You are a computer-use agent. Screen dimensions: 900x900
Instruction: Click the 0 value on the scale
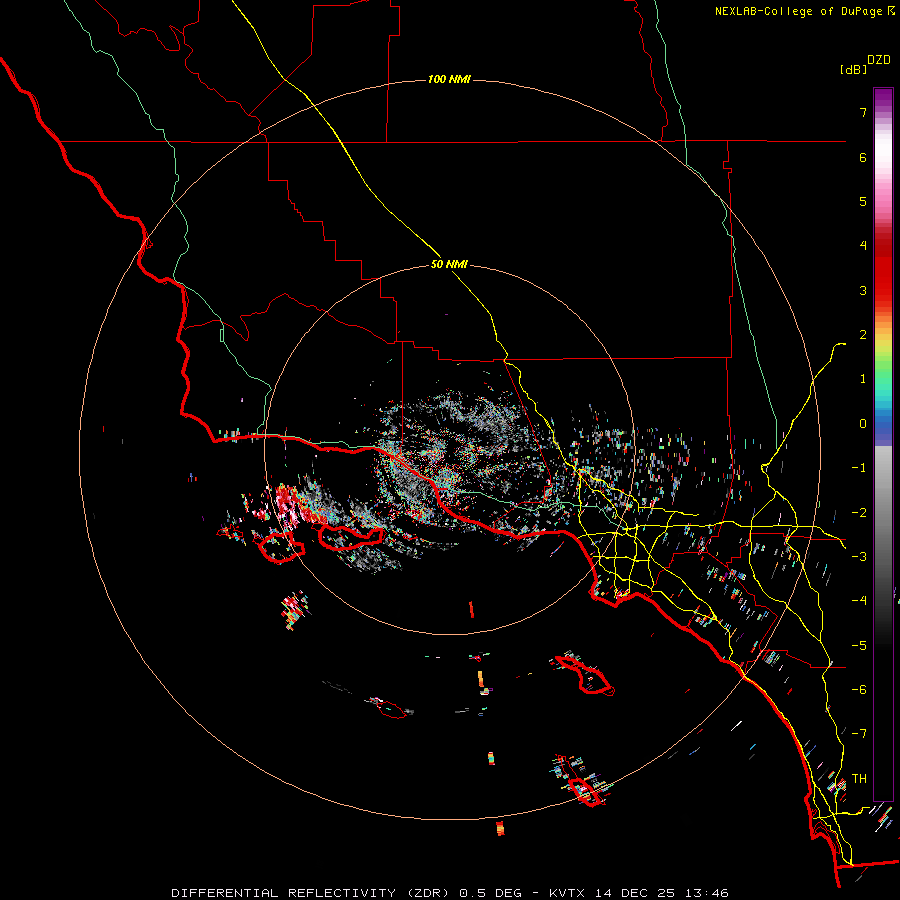pos(863,424)
